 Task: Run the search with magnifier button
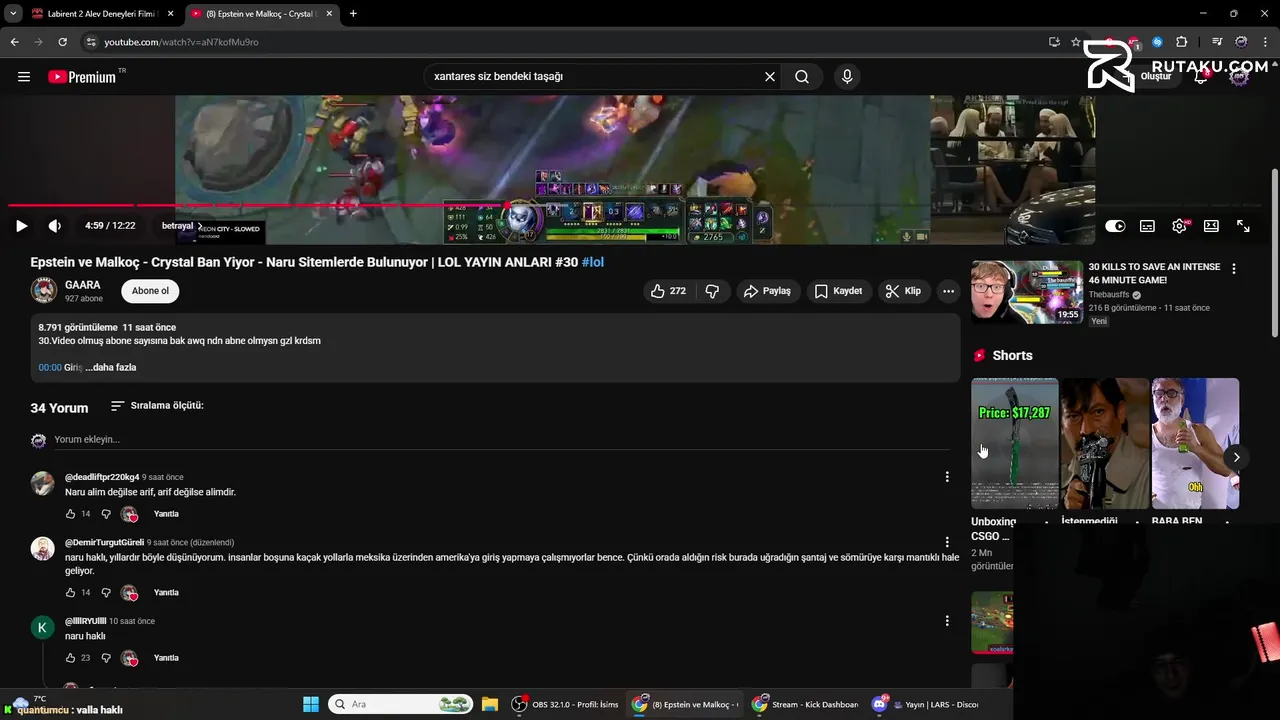802,76
